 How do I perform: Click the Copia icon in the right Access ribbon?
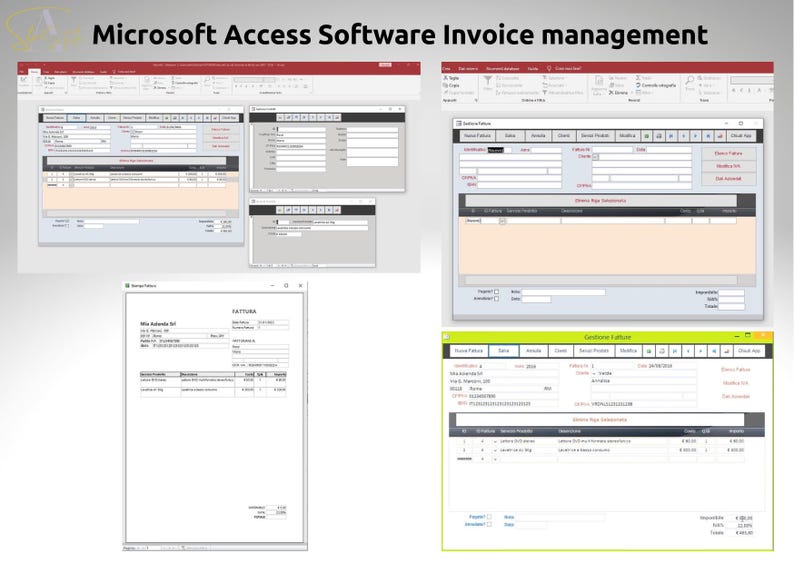pyautogui.click(x=446, y=86)
